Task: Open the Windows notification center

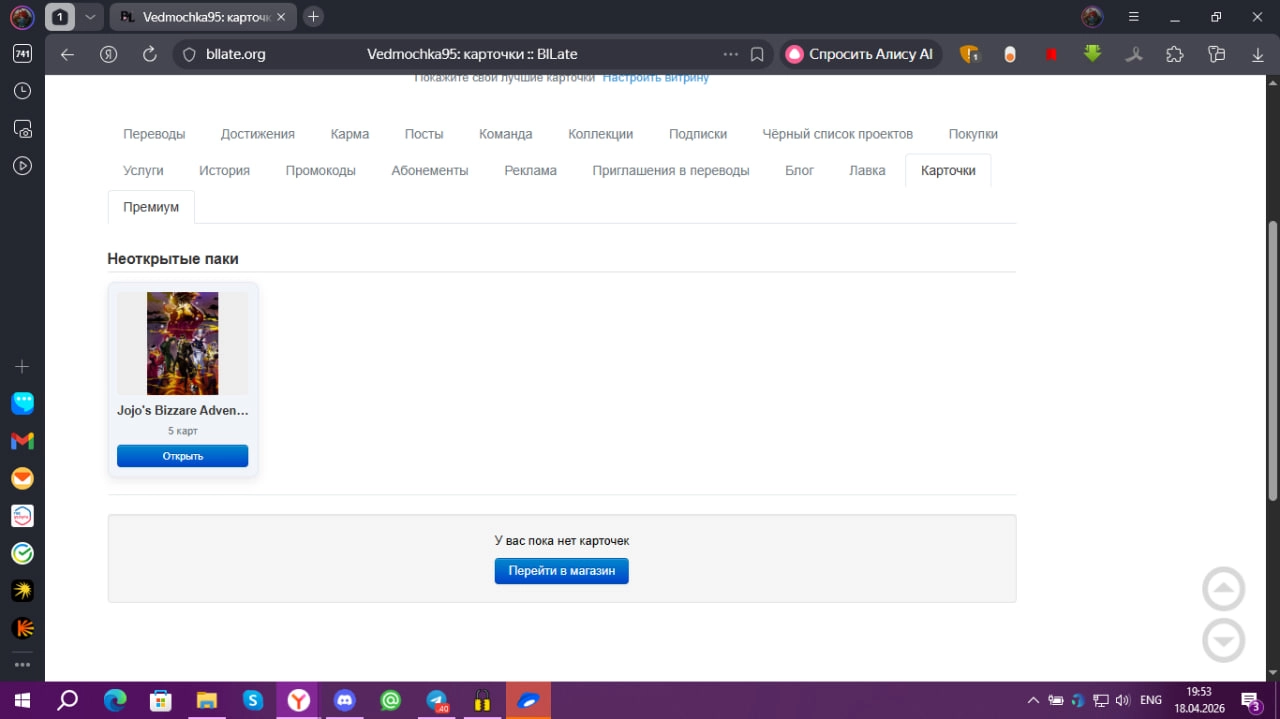Action: tap(1250, 700)
